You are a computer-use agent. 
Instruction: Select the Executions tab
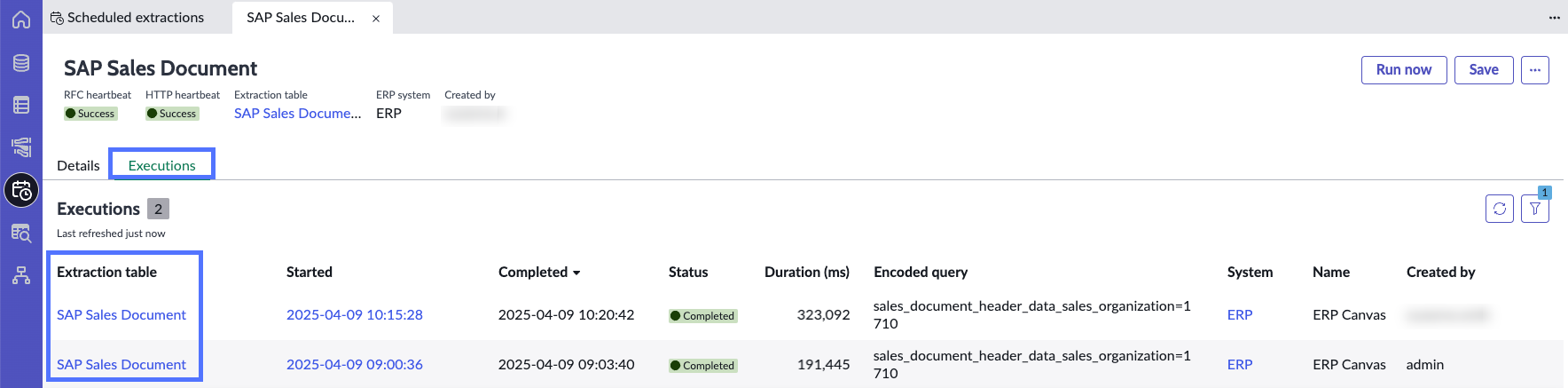click(161, 165)
